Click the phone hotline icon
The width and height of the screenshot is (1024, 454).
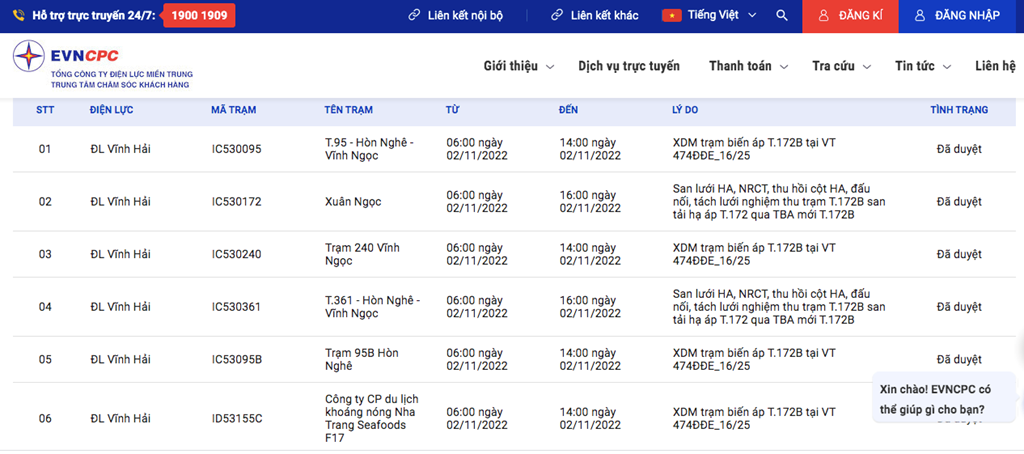pos(19,16)
